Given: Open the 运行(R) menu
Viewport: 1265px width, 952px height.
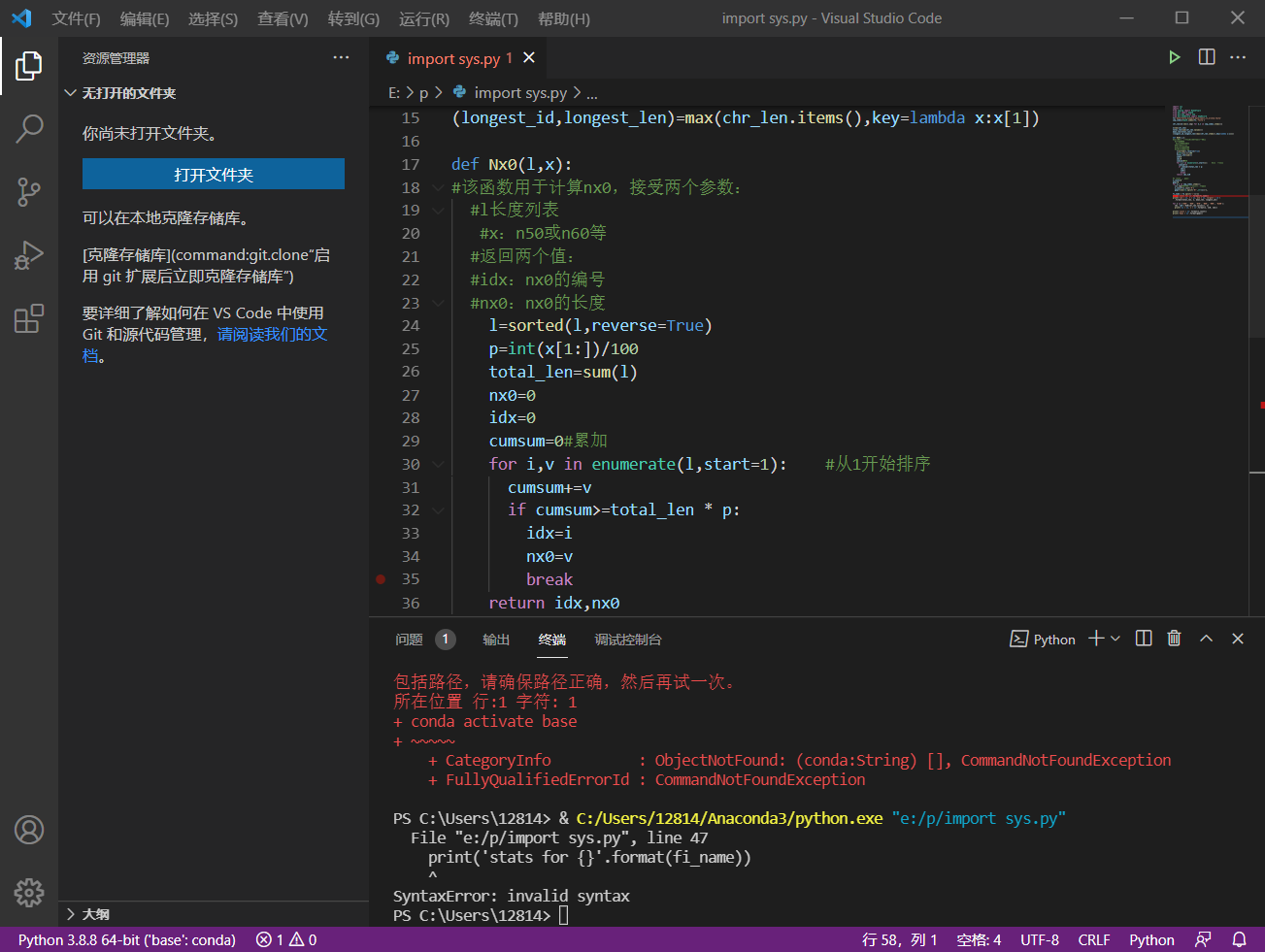Looking at the screenshot, I should (x=424, y=18).
